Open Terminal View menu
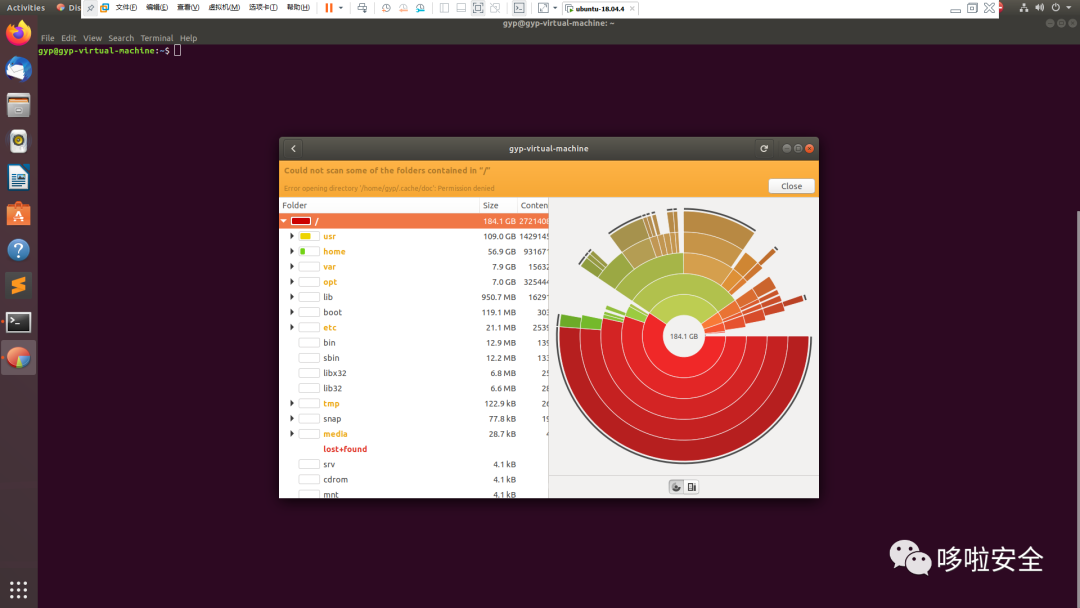Screen dimensions: 1080x608 pyautogui.click(x=92, y=38)
